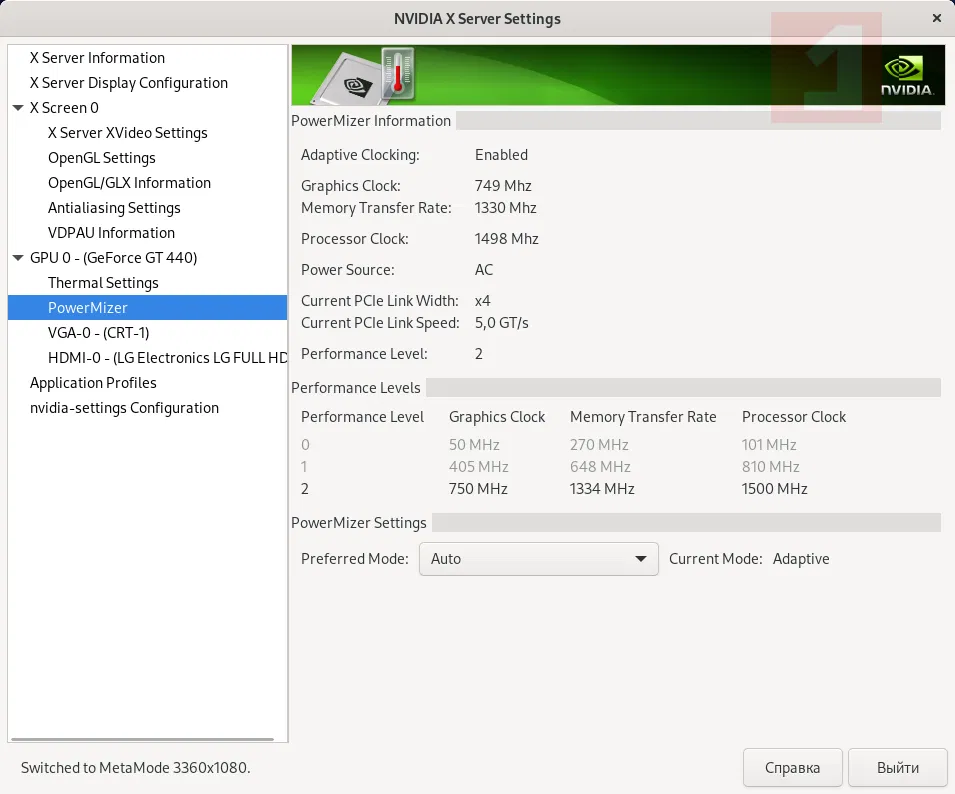This screenshot has height=794, width=955.
Task: Close the NVIDIA X Server Settings window
Action: pyautogui.click(x=937, y=18)
